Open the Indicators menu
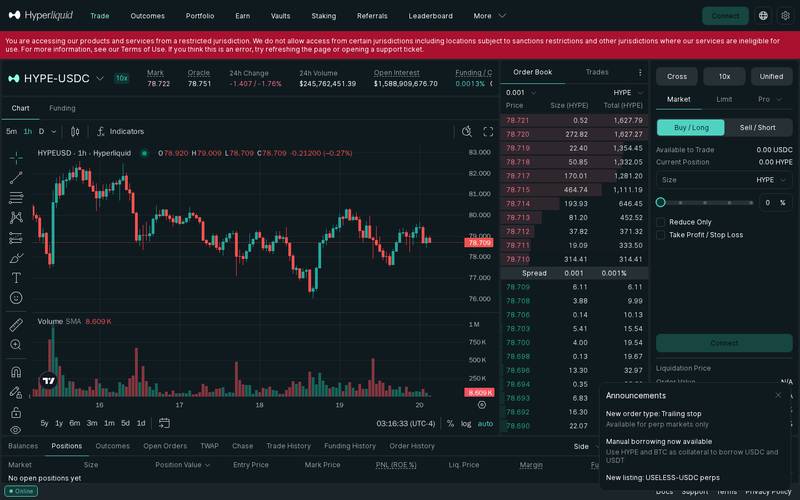Image resolution: width=800 pixels, height=500 pixels. tap(120, 132)
